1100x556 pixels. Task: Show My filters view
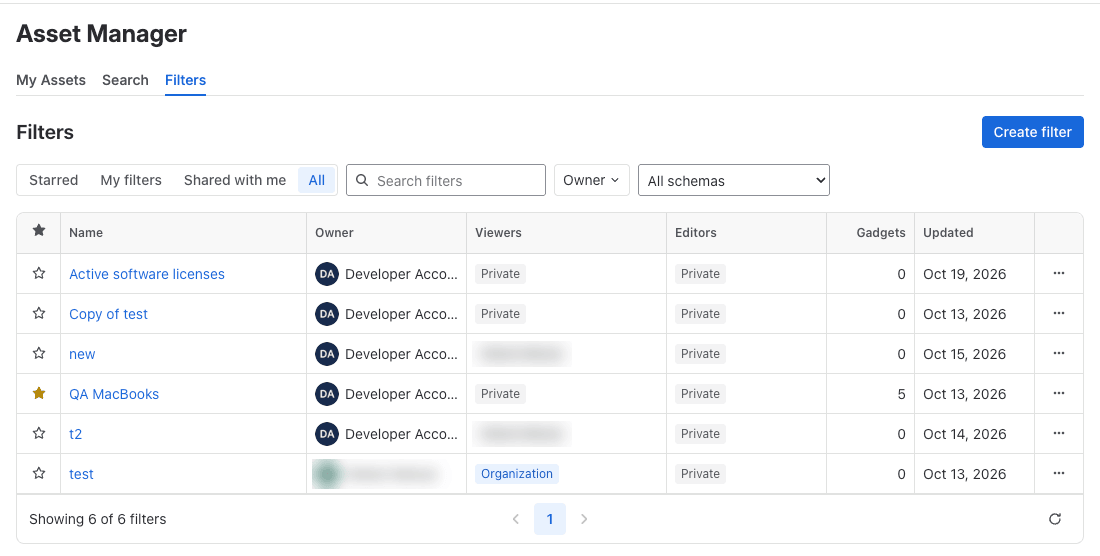(x=131, y=180)
